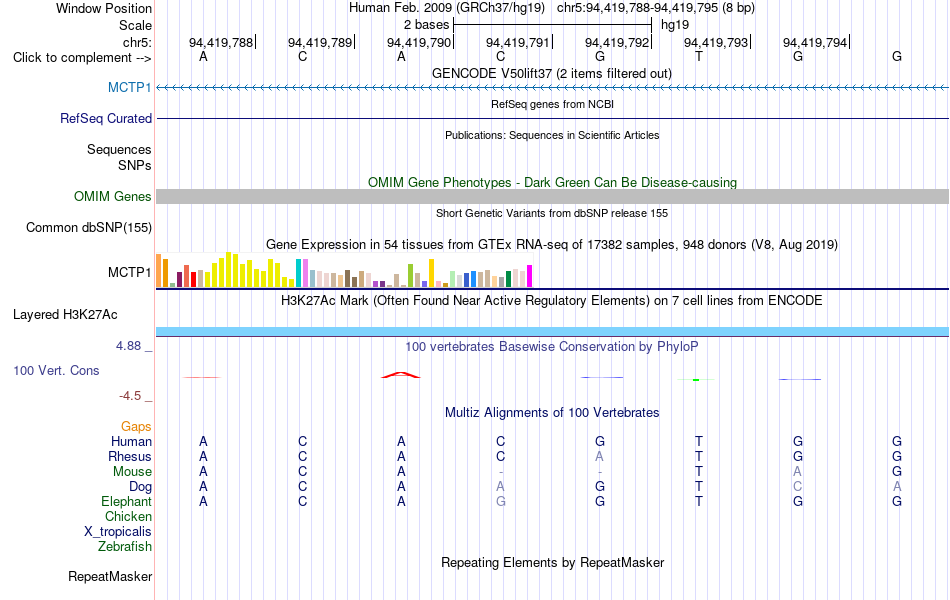950x600 pixels.
Task: Click the orange Gaps label
Action: click(x=136, y=427)
